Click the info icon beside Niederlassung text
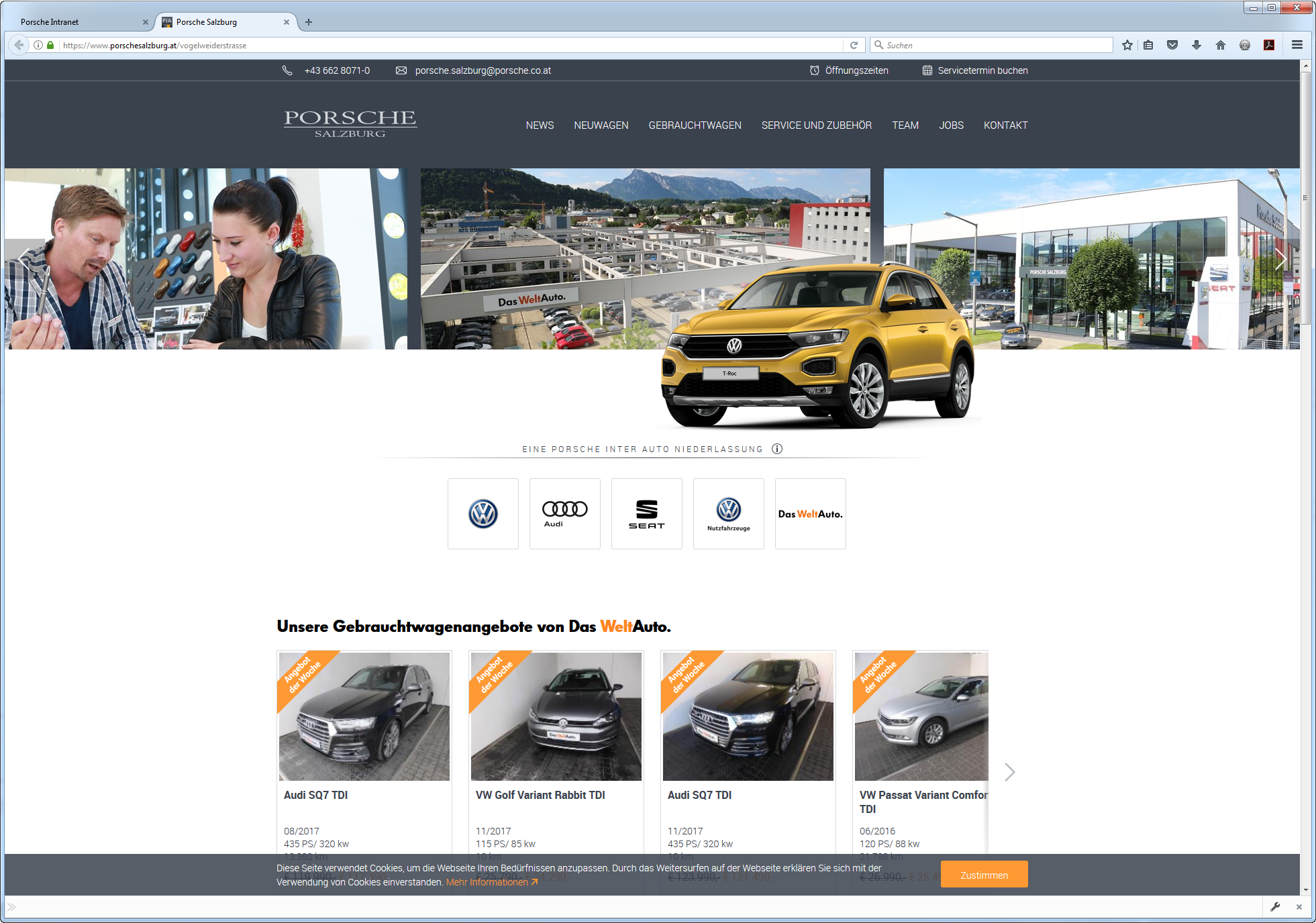The image size is (1316, 923). (777, 449)
